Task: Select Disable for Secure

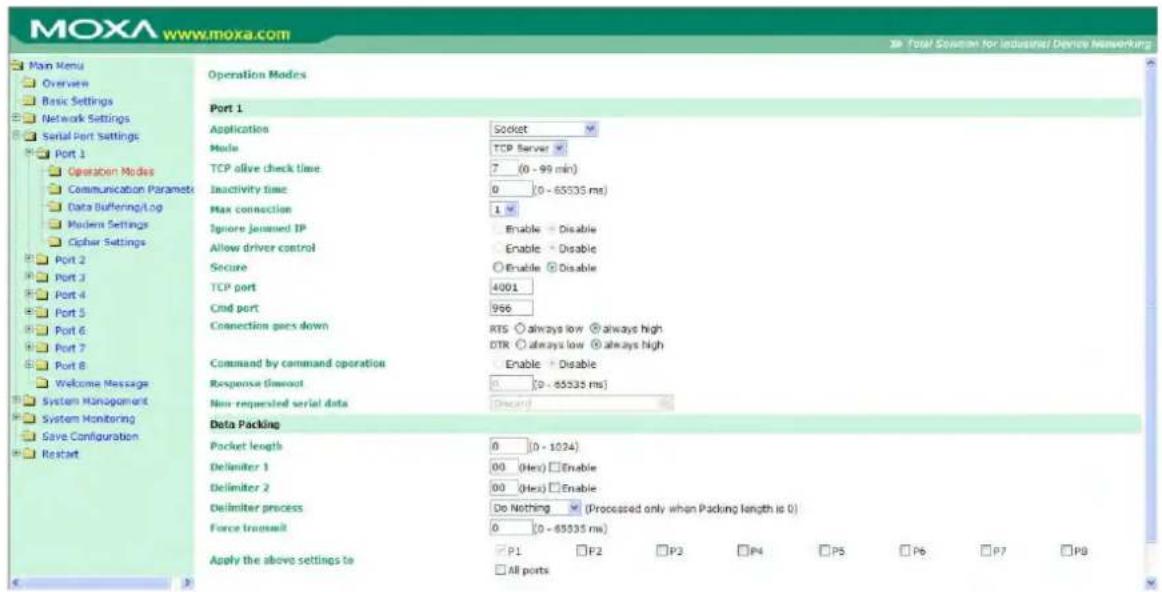Action: 551,267
